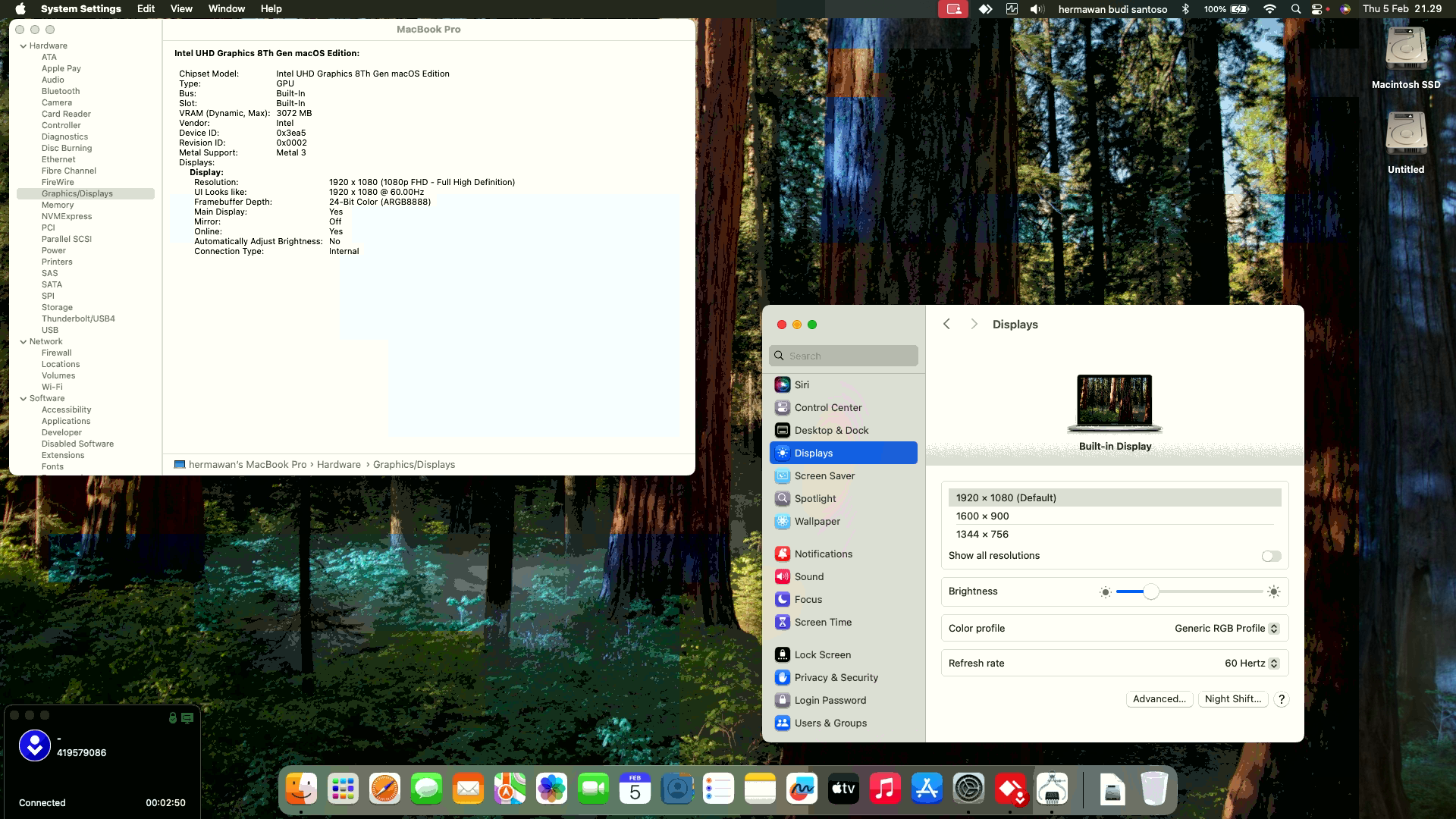Select Memory in System Information sidebar

coord(58,205)
